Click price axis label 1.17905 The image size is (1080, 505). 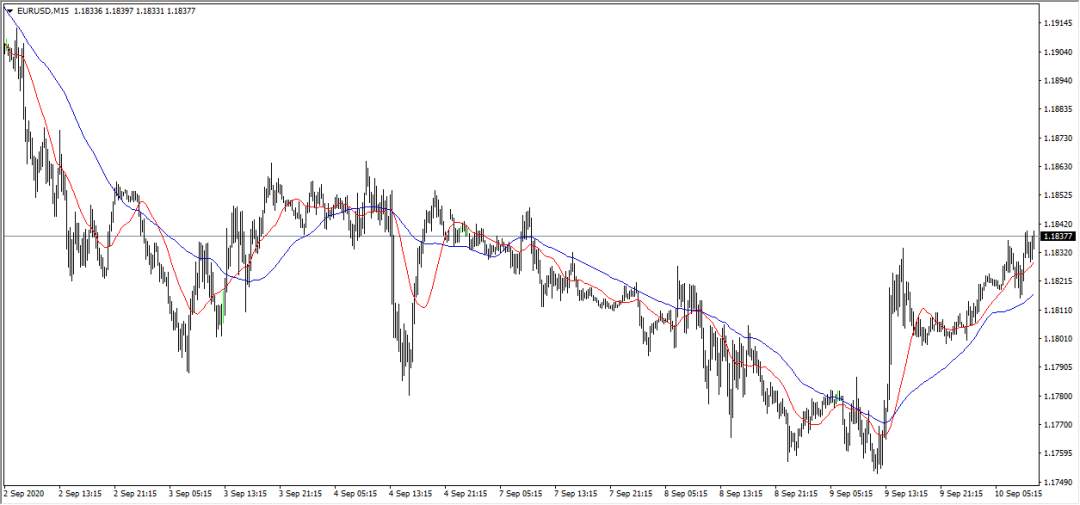tap(1057, 367)
